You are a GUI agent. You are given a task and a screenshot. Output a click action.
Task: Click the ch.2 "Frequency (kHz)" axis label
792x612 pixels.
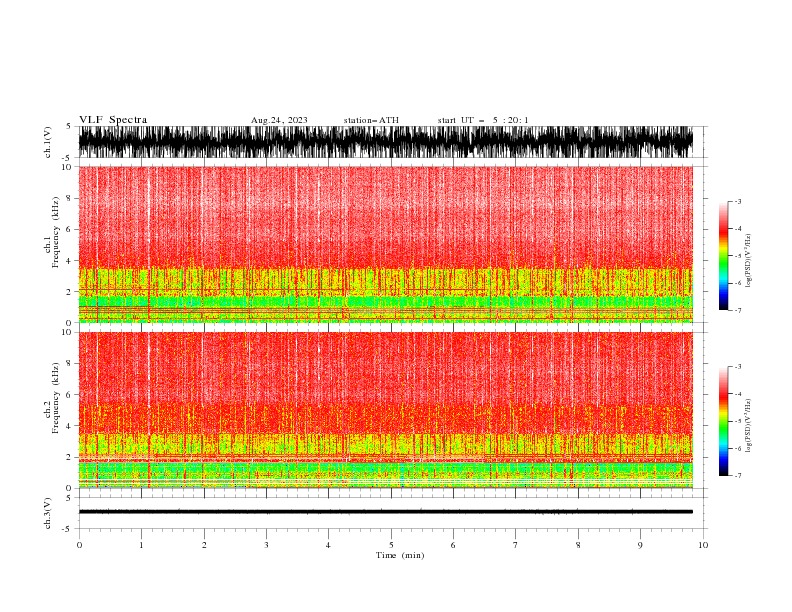[x=56, y=398]
